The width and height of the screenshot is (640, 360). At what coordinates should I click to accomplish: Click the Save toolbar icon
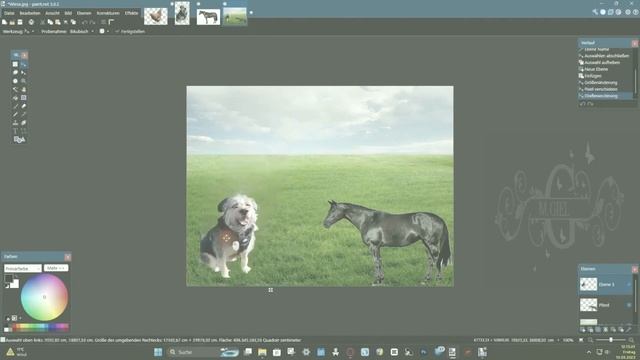coord(20,22)
